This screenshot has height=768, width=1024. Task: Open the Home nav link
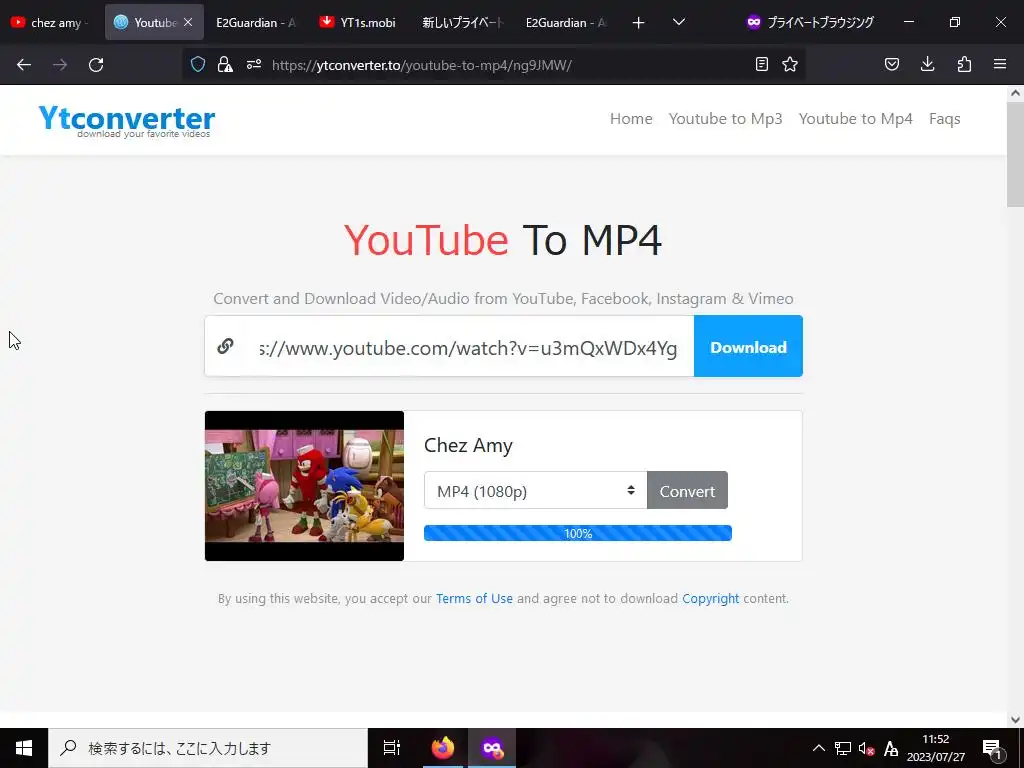coord(631,119)
